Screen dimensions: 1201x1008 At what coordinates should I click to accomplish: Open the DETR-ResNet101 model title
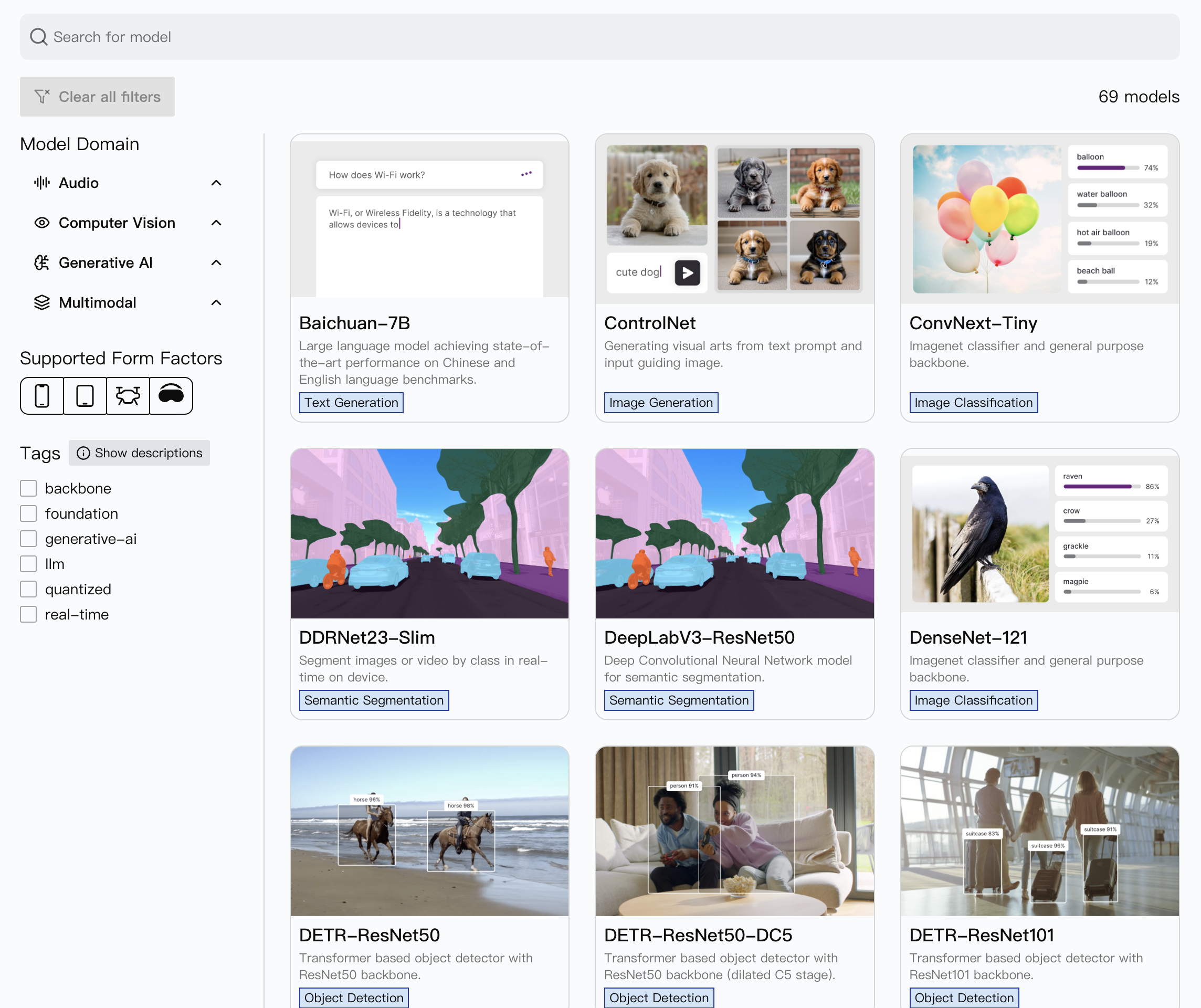[982, 935]
